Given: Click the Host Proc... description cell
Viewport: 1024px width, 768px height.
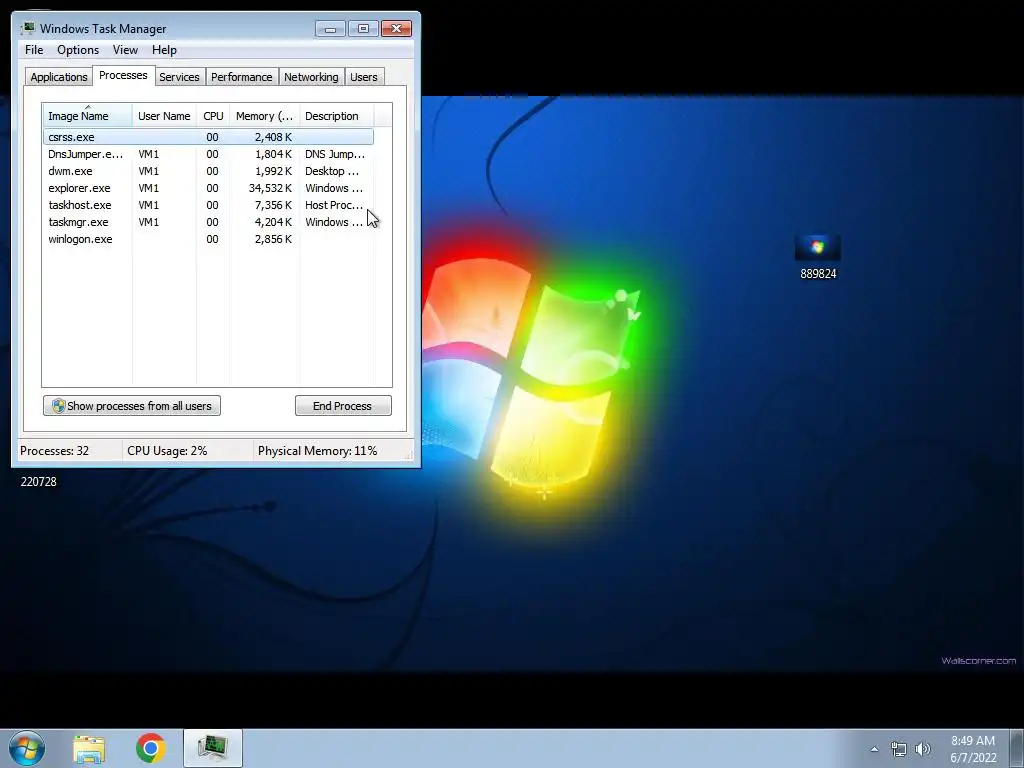Looking at the screenshot, I should click(x=334, y=205).
